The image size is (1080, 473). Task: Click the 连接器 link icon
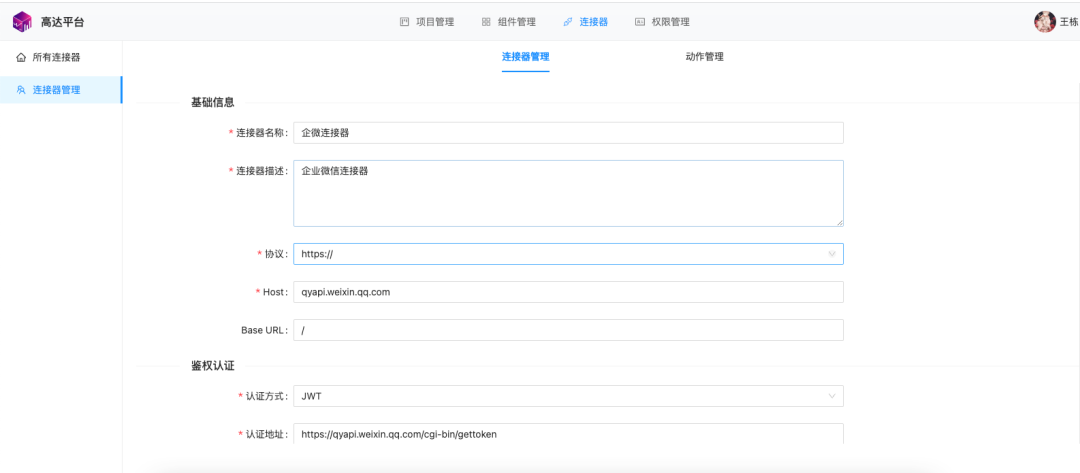pos(568,22)
